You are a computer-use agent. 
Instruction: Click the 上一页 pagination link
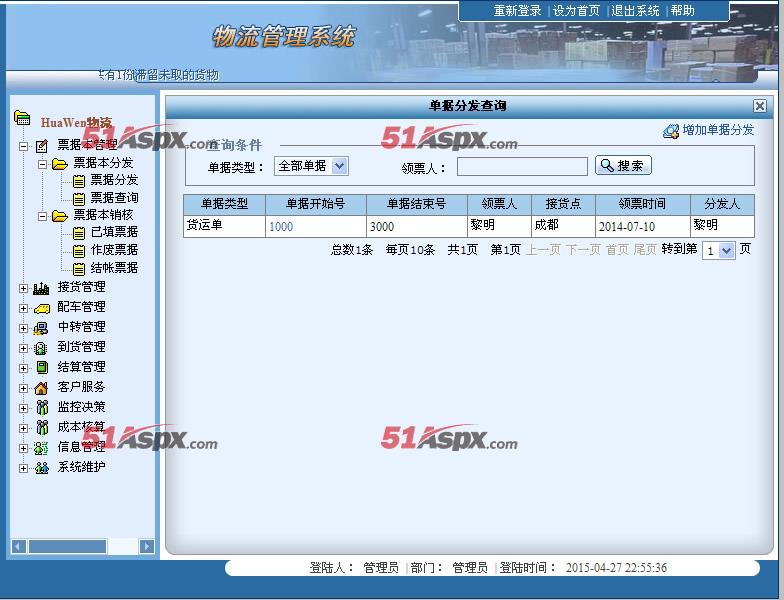544,250
